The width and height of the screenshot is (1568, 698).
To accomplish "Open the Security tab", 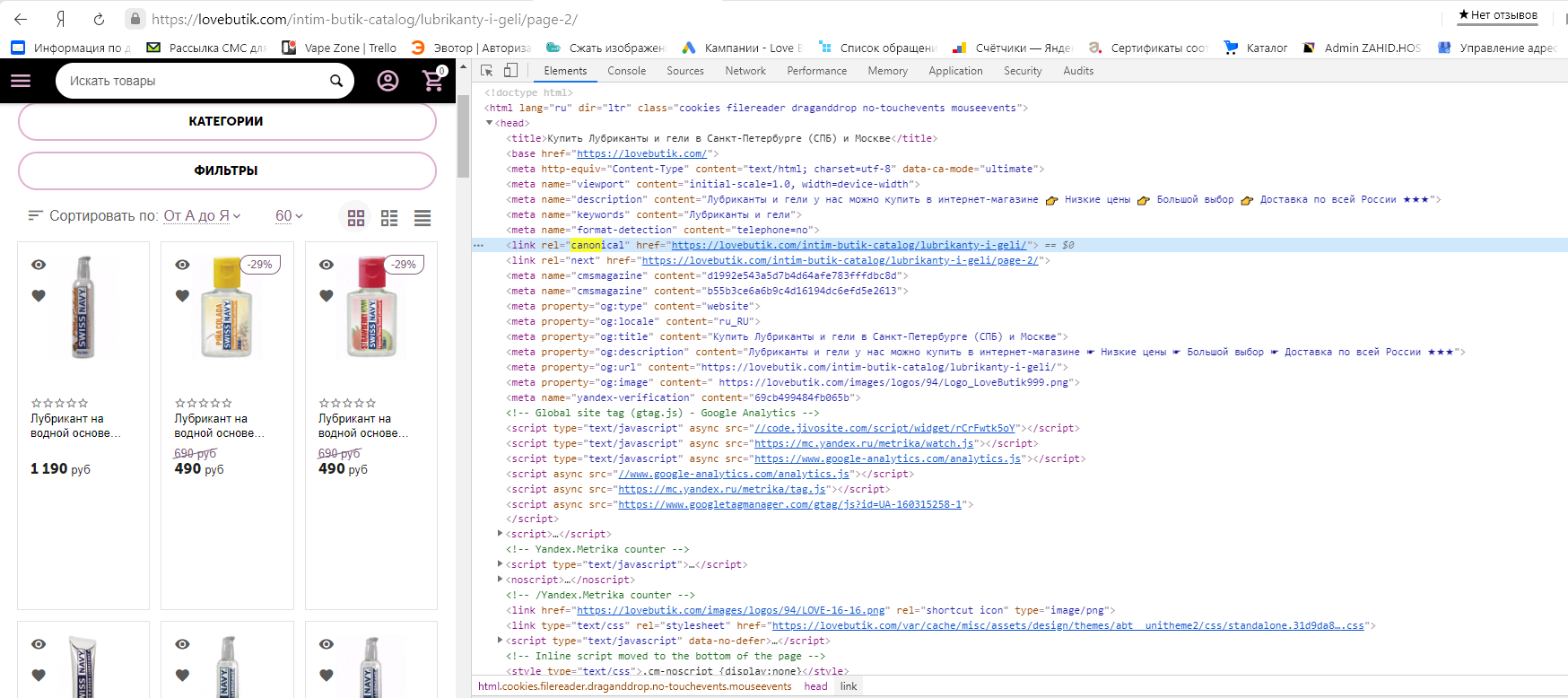I will 1023,71.
